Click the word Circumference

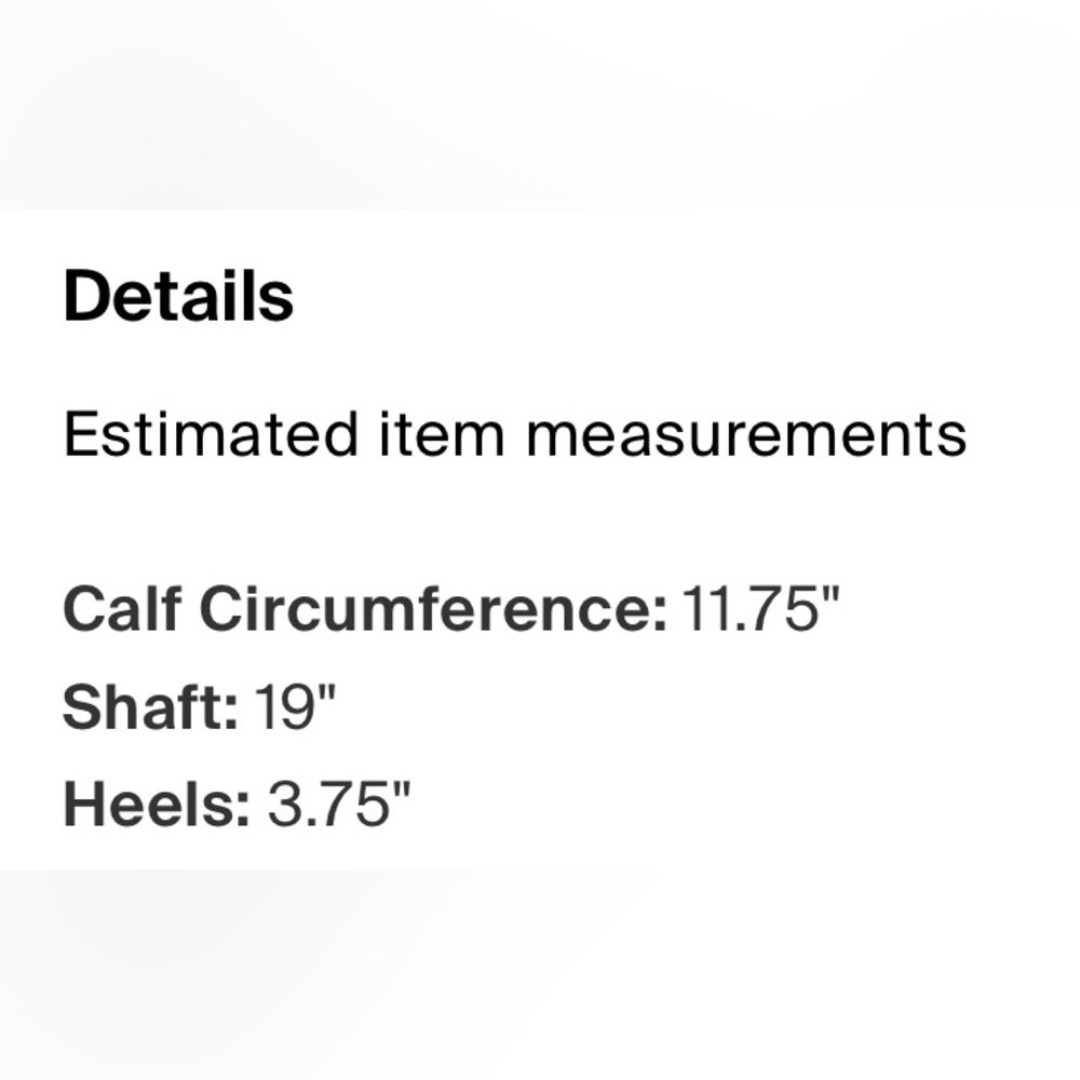[x=434, y=609]
